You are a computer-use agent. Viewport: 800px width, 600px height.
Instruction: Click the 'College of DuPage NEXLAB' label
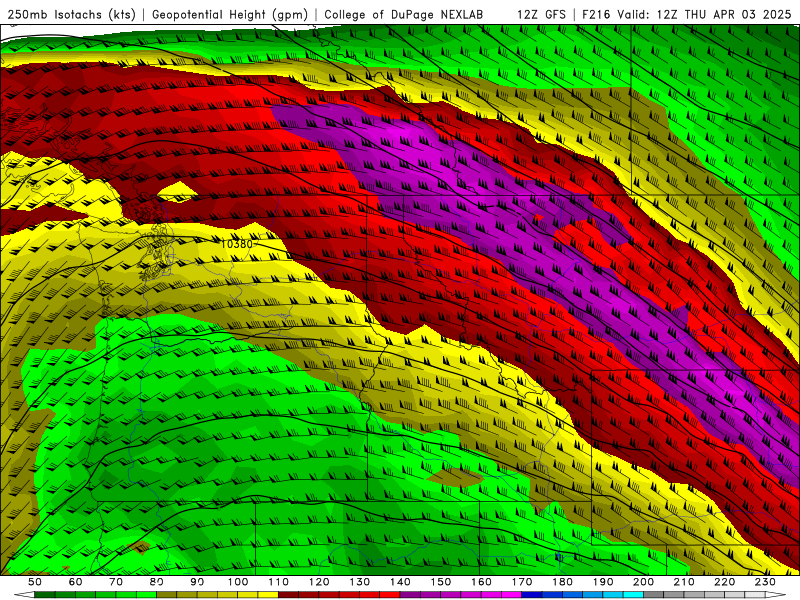tap(403, 14)
